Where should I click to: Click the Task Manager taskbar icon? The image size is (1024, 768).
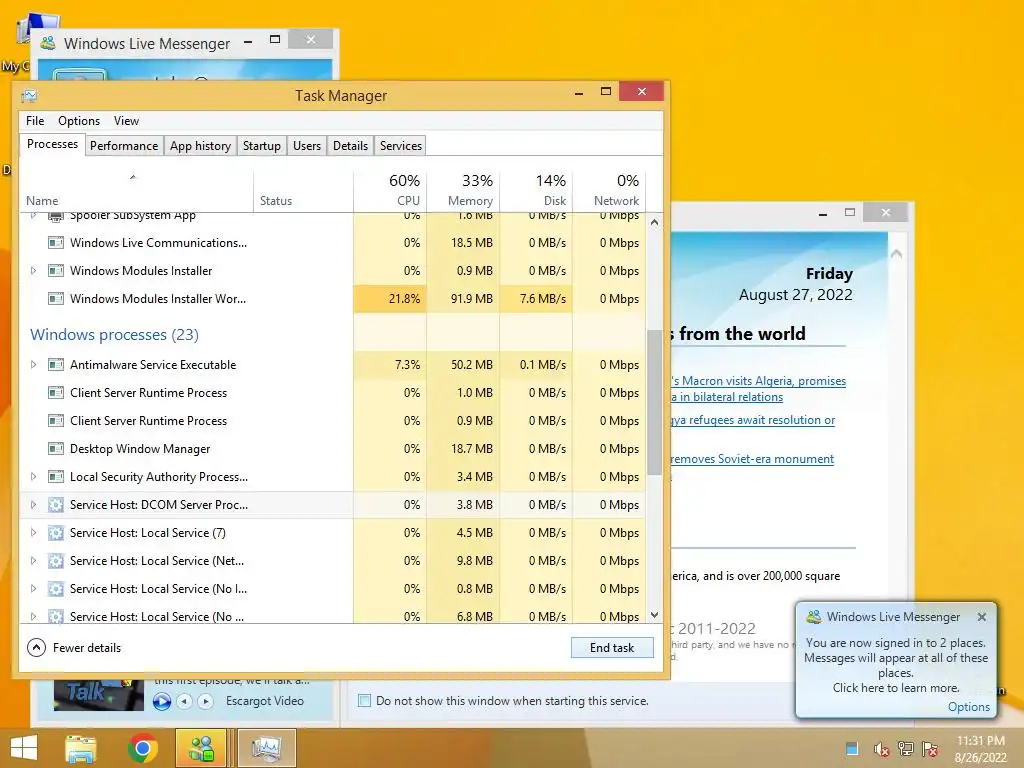pos(266,748)
